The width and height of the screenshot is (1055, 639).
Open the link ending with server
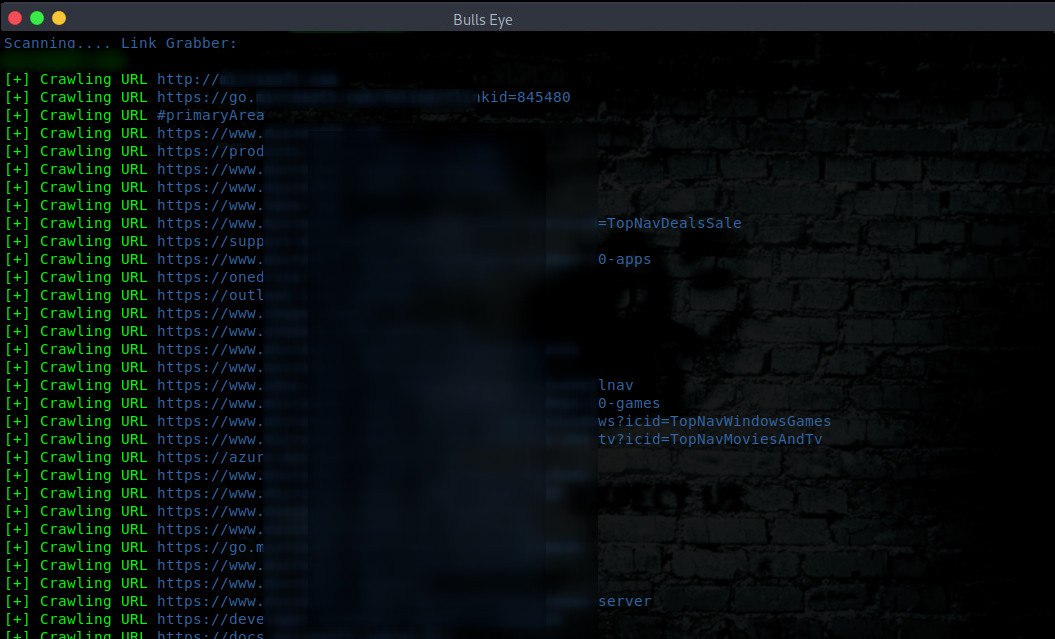624,601
